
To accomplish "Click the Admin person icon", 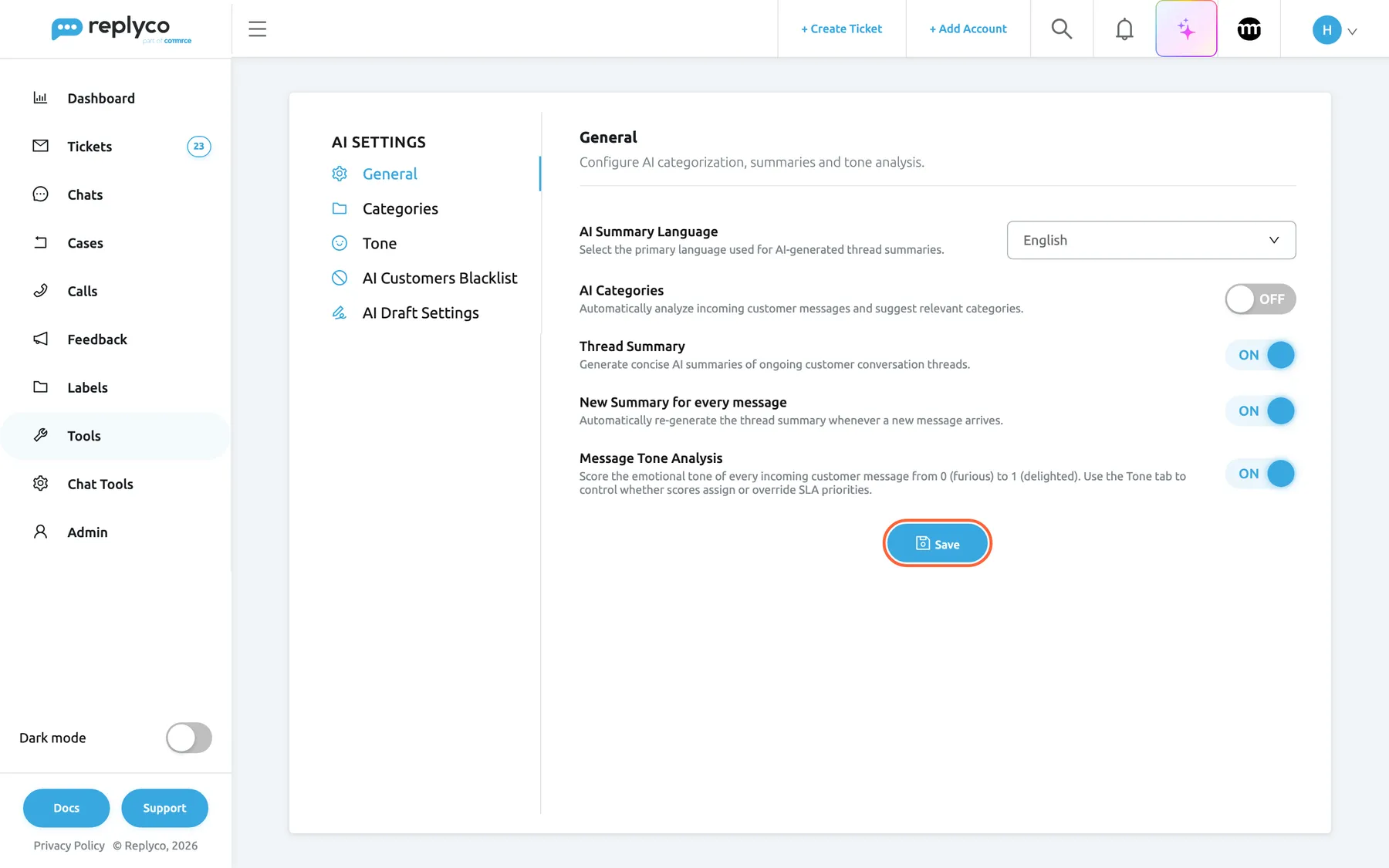I will point(40,532).
